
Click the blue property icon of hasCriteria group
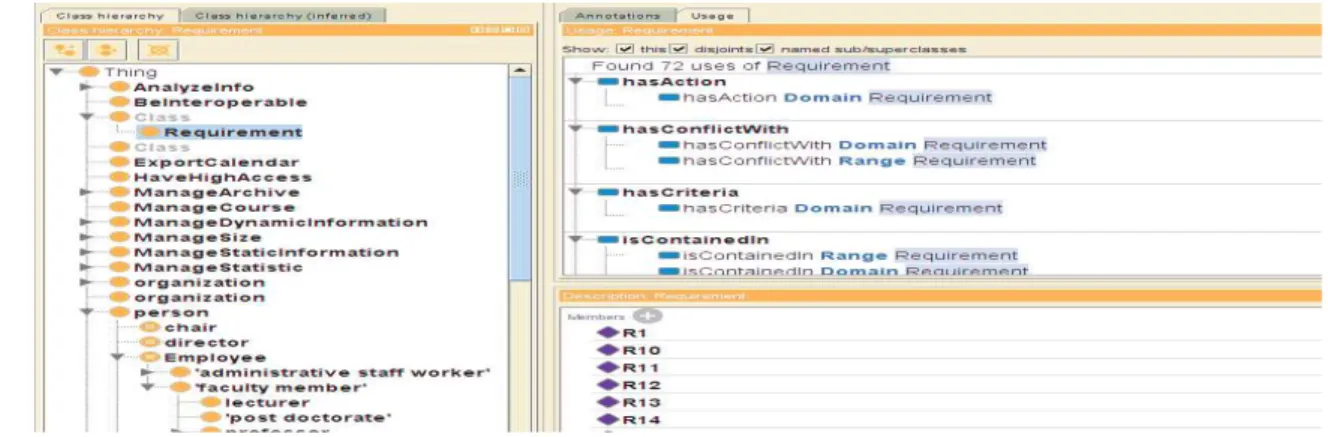608,192
